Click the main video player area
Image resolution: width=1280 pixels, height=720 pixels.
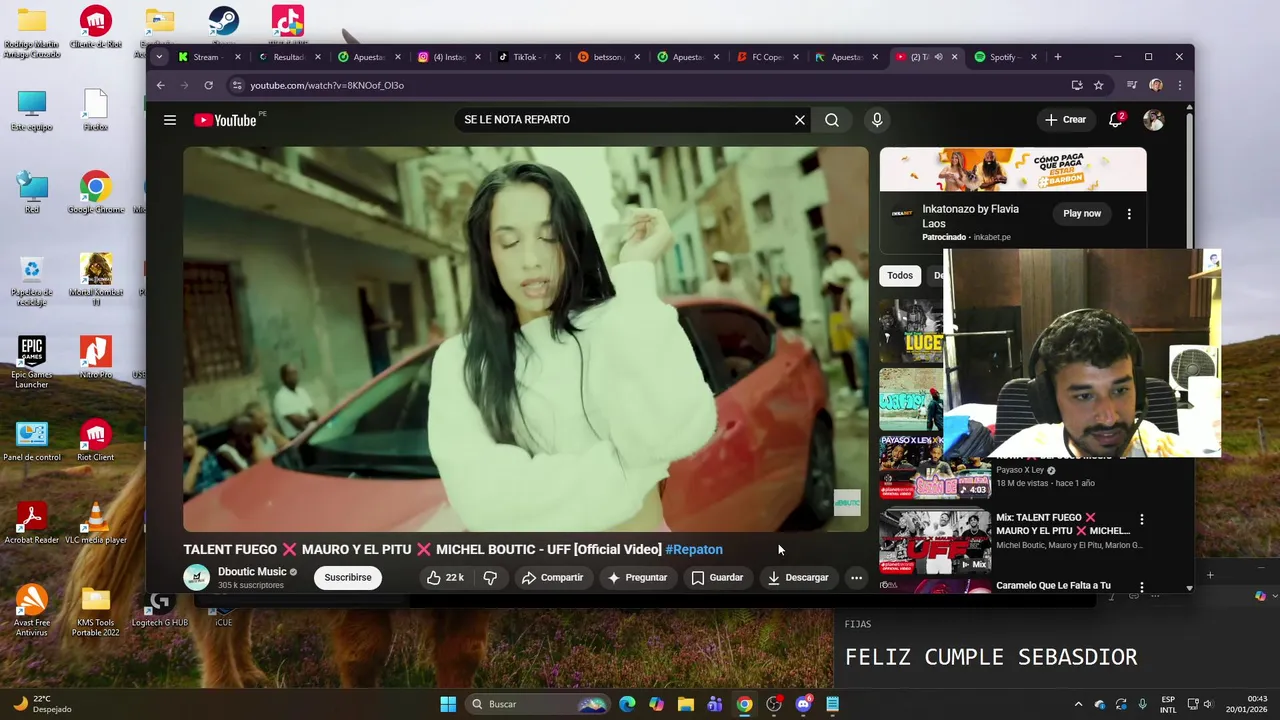(x=526, y=339)
